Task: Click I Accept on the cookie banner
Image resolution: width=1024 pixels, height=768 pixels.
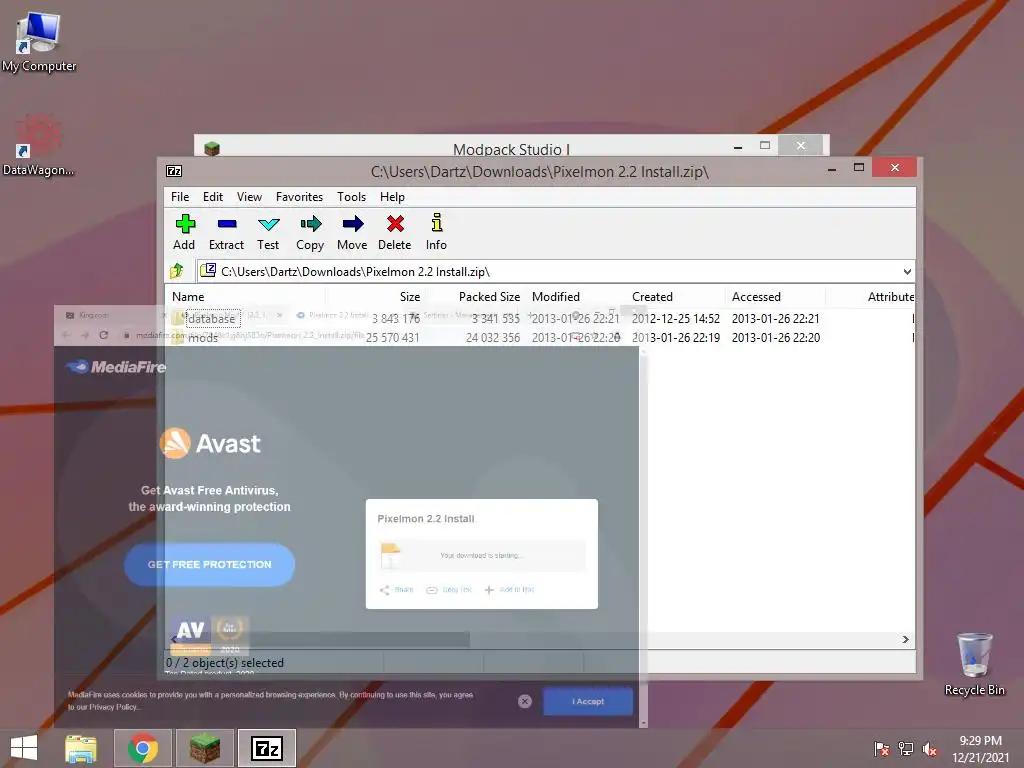Action: click(588, 701)
